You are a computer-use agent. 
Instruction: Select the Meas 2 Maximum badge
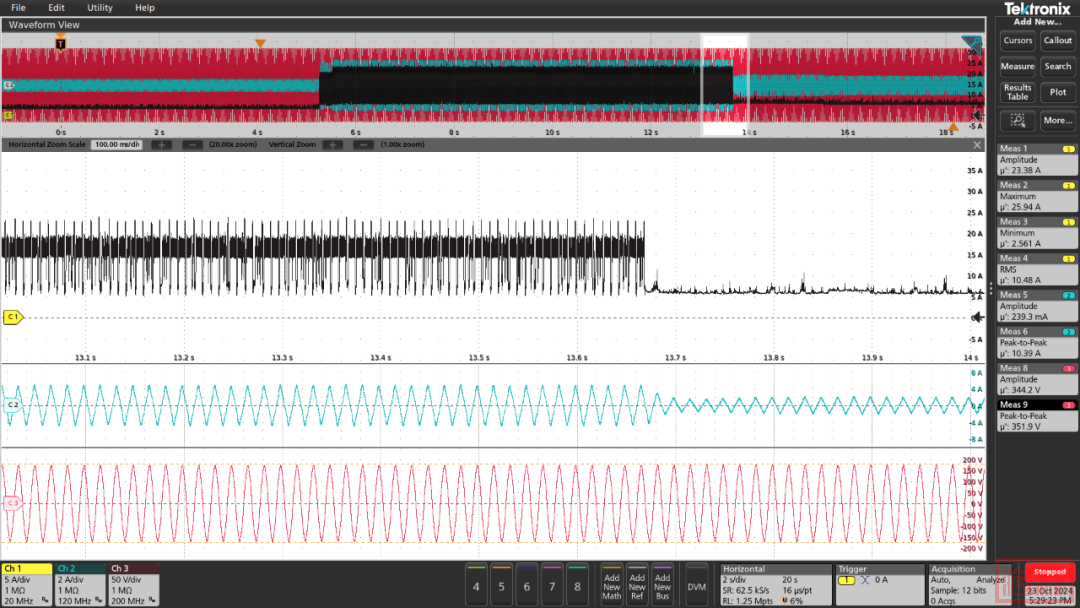pos(1037,196)
